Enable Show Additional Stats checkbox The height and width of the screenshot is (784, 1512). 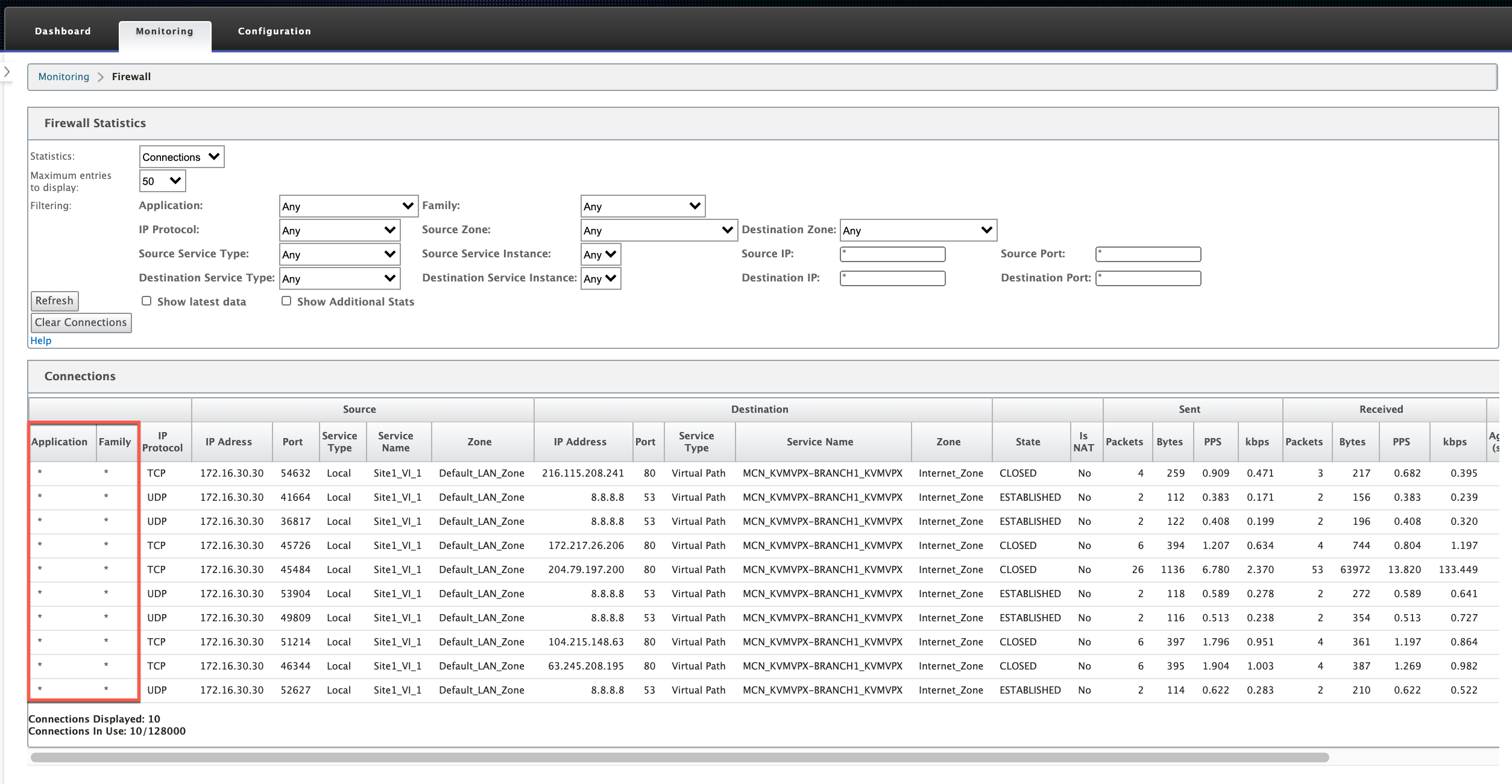[x=286, y=301]
